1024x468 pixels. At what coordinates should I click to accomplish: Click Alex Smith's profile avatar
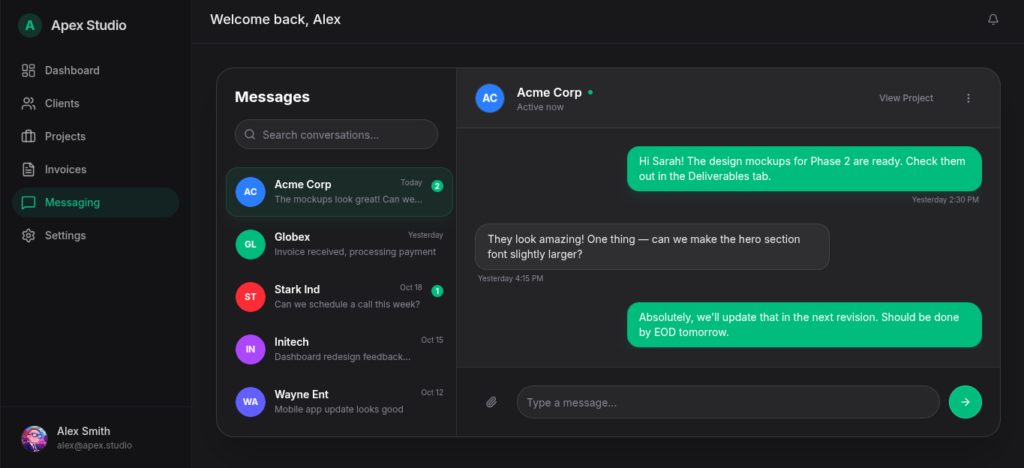point(34,438)
